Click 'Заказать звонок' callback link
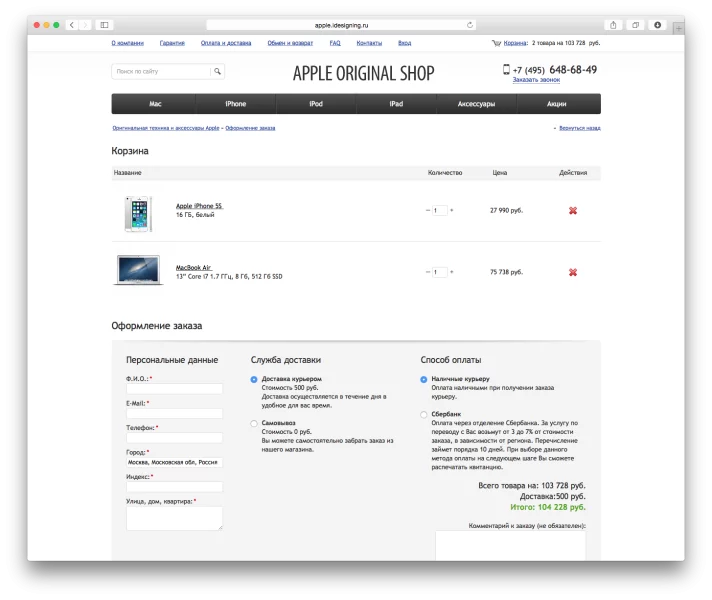 (x=536, y=79)
